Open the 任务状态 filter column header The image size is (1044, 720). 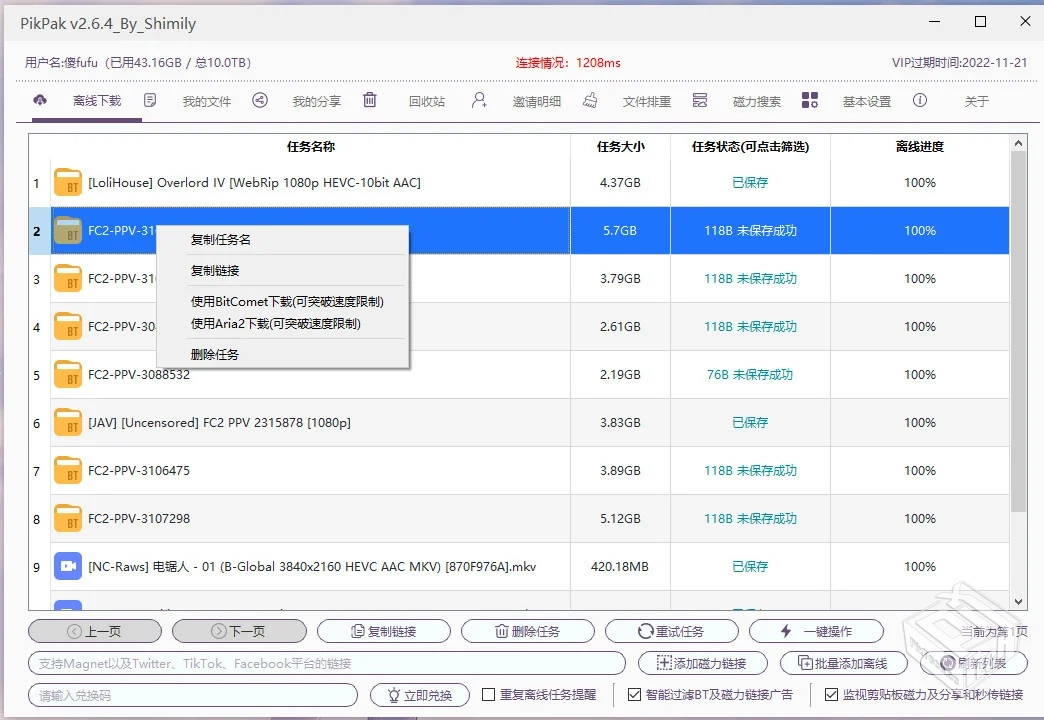point(749,146)
